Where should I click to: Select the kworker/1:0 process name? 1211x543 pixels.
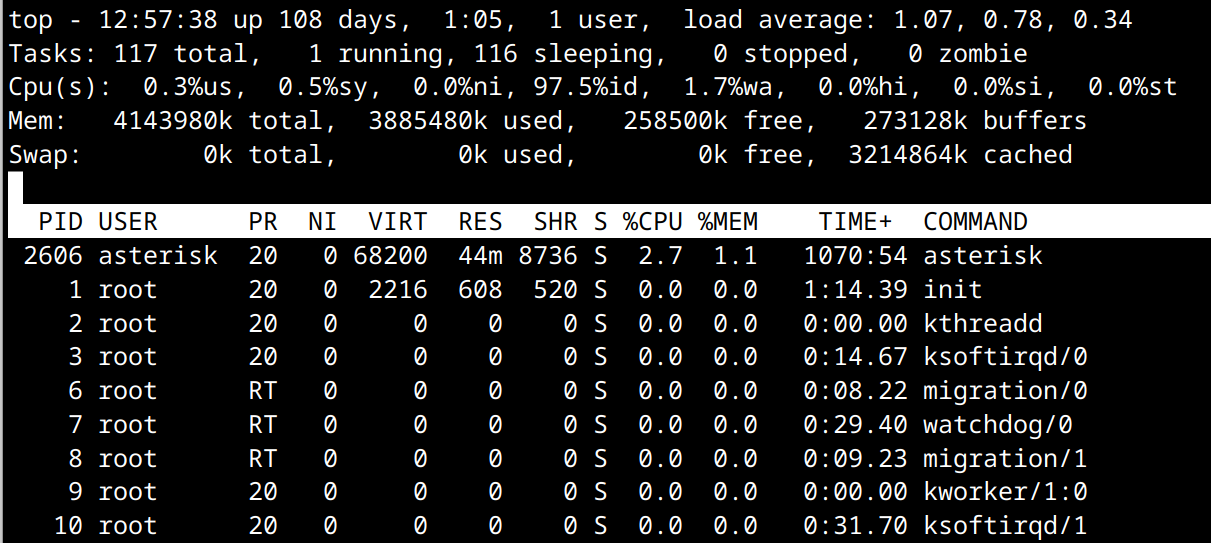click(1004, 492)
